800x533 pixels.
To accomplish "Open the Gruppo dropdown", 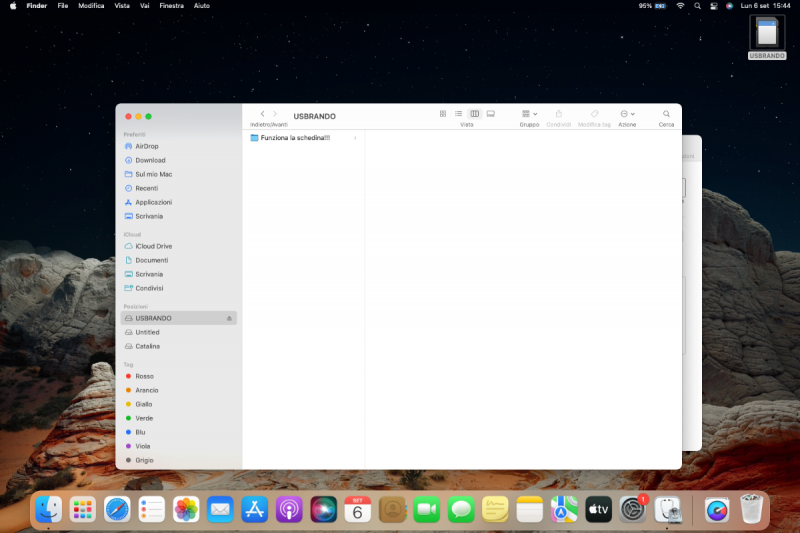I will pyautogui.click(x=529, y=114).
